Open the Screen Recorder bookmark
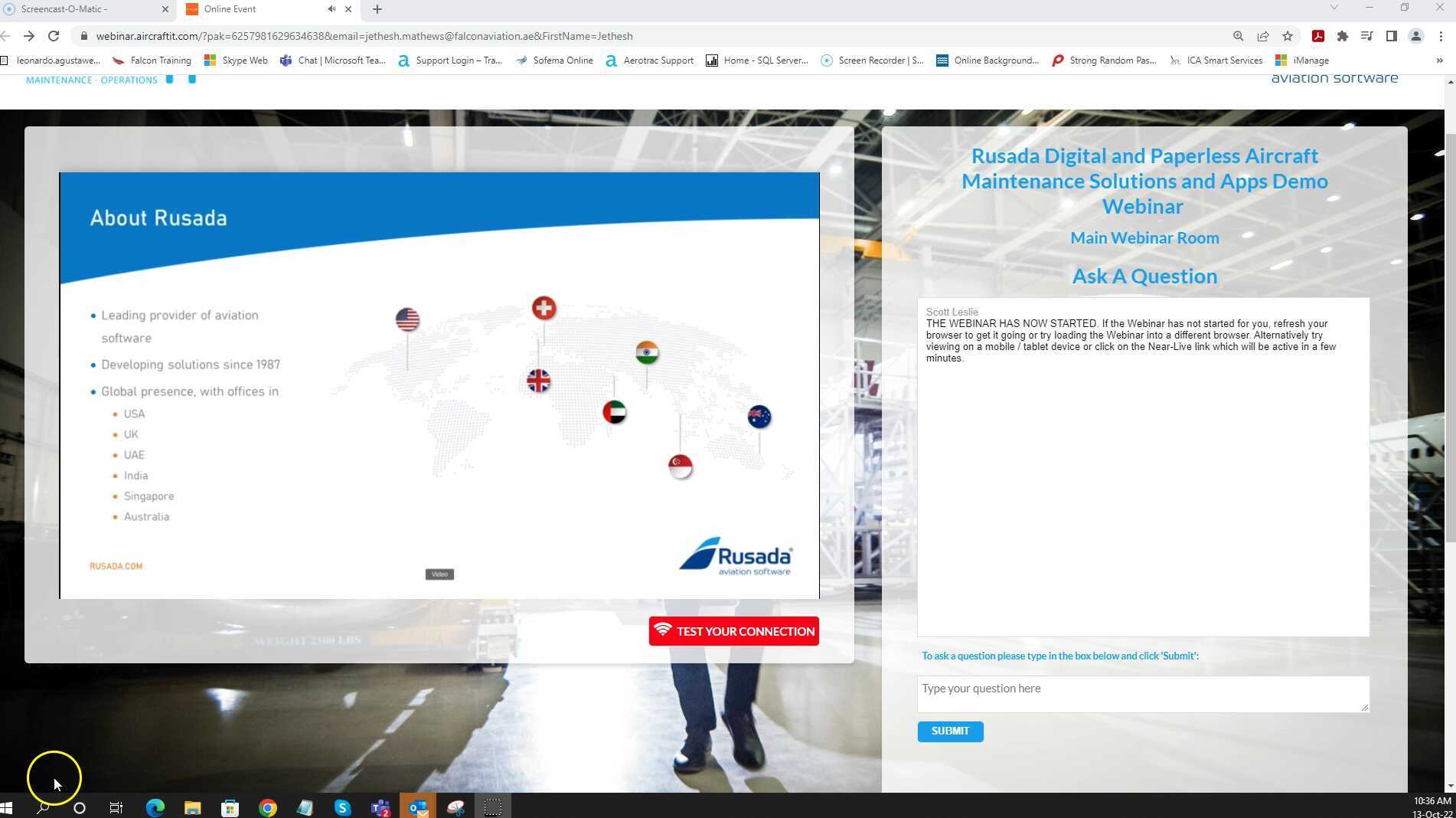The image size is (1456, 818). [x=871, y=61]
